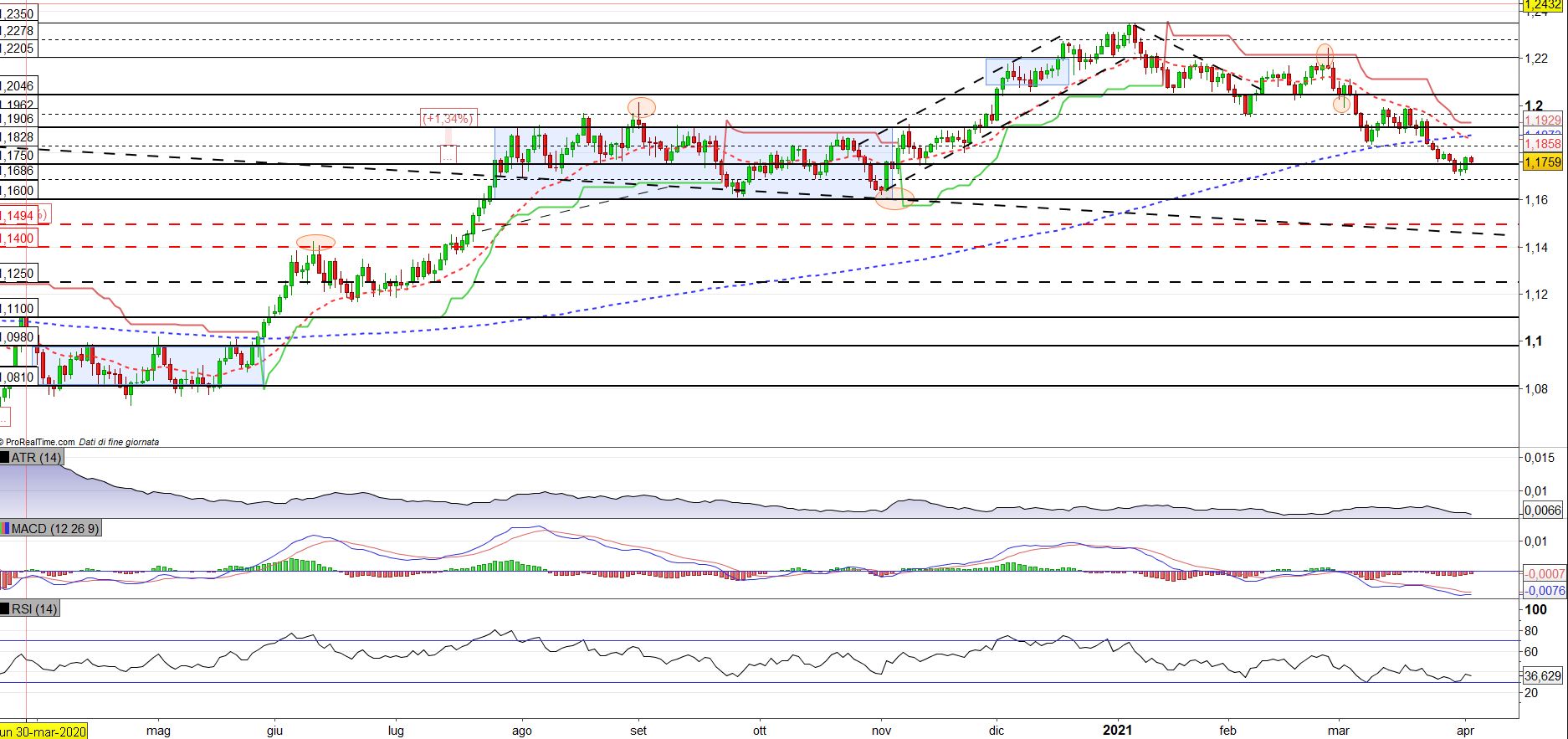1568x739 pixels.
Task: Click the ProRealTime.com copyright link
Action: point(38,442)
